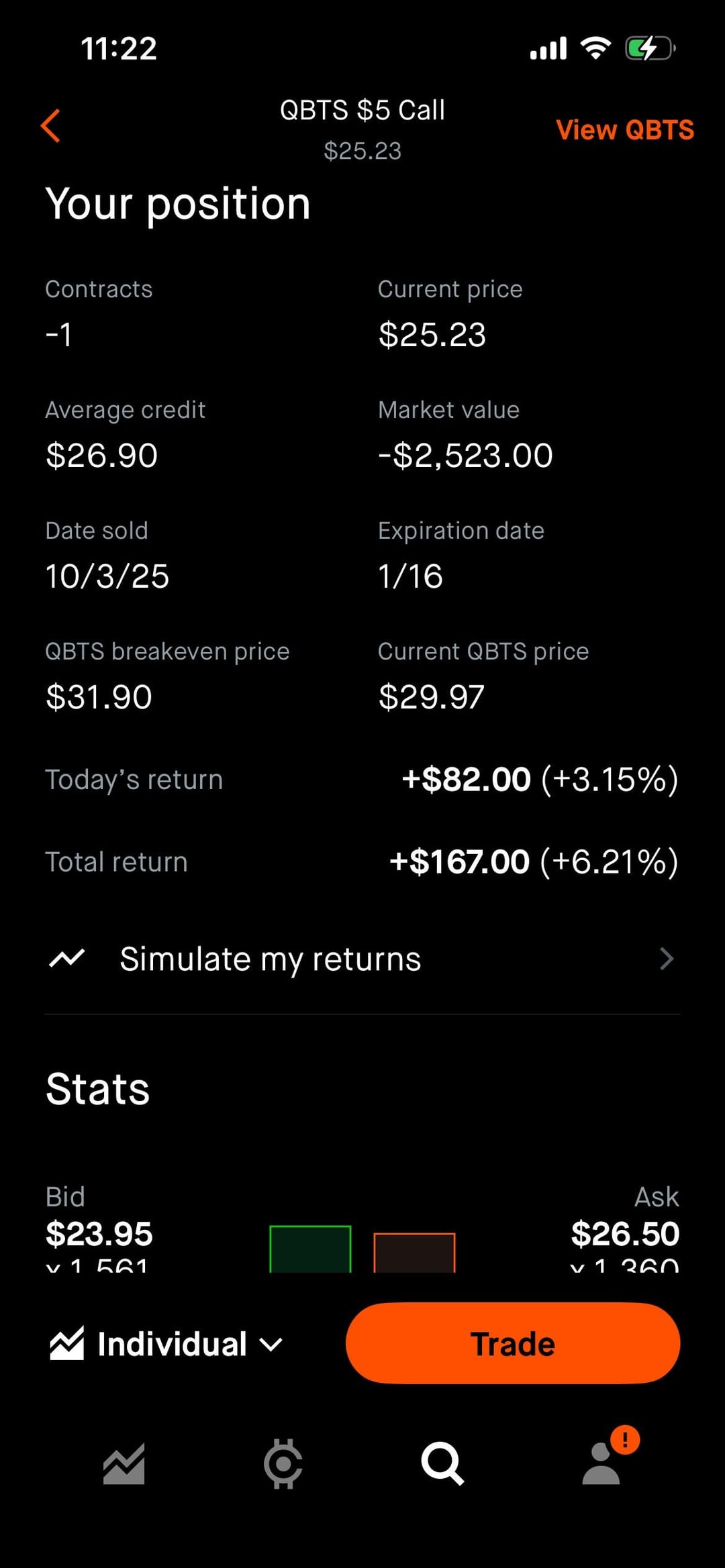Tap the Ask price $26.50

[x=625, y=1233]
